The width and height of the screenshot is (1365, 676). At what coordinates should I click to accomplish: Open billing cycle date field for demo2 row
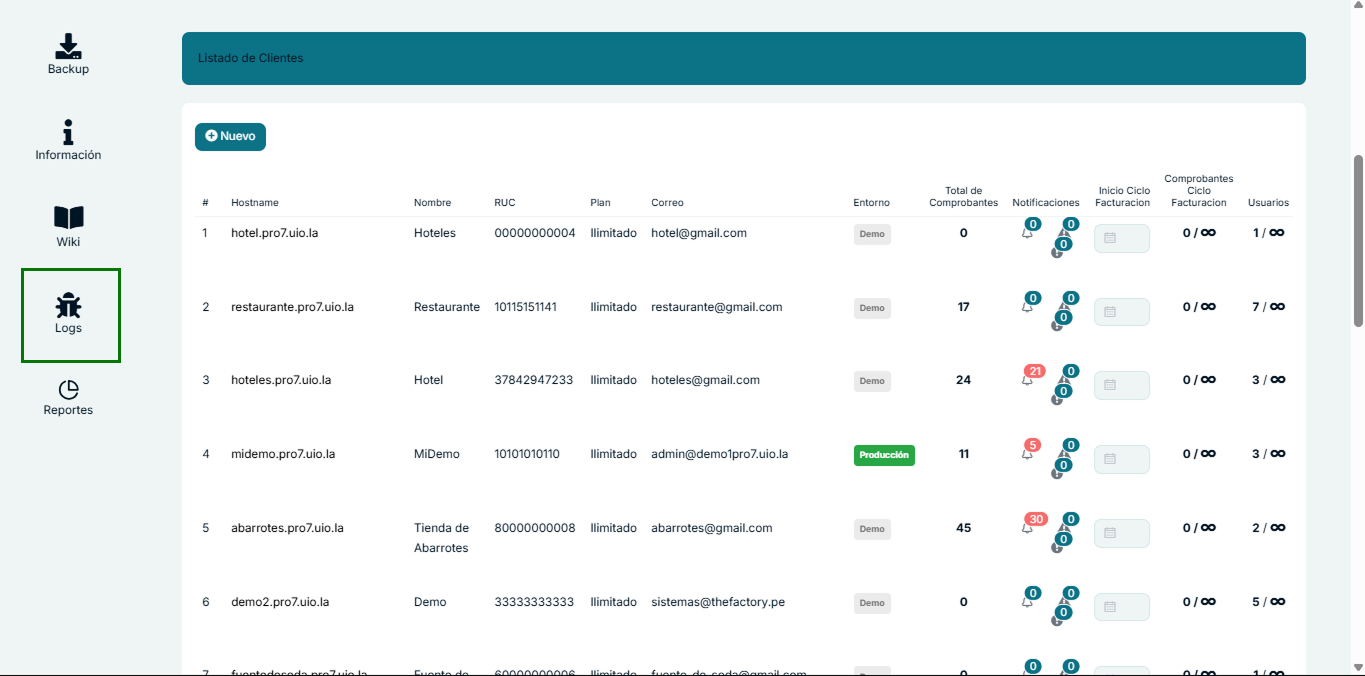[x=1121, y=607]
